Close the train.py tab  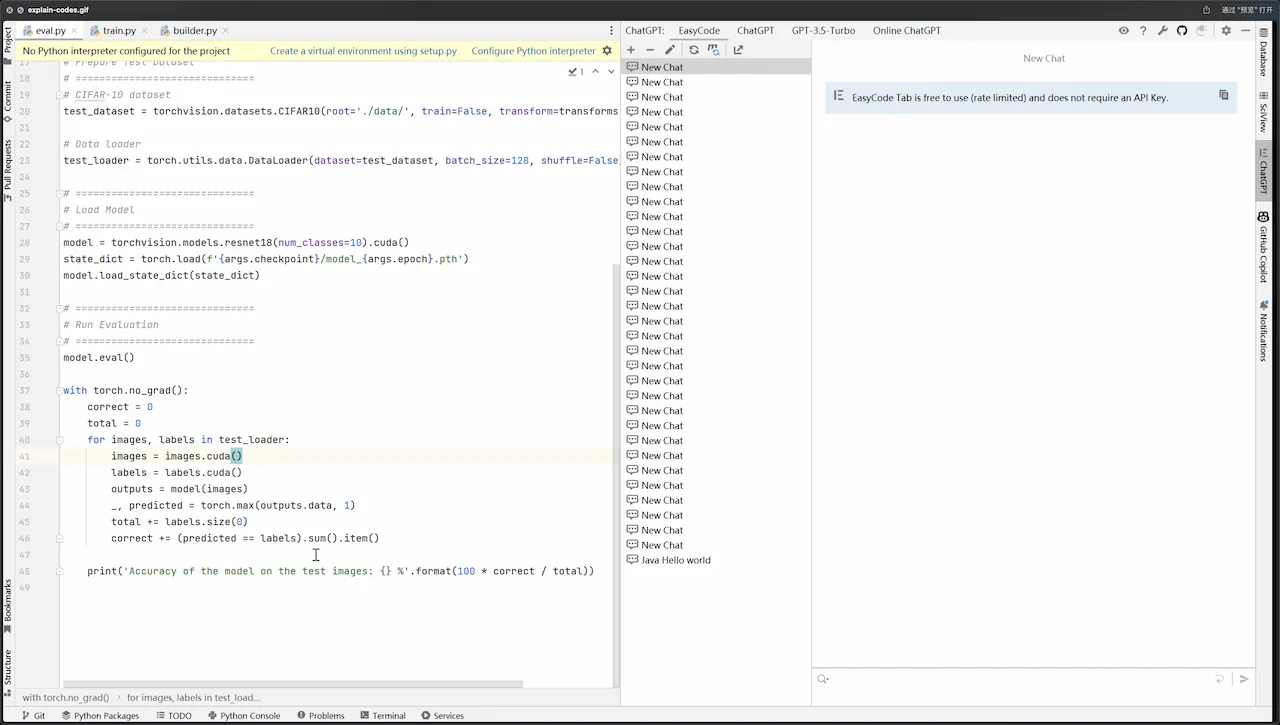145,31
